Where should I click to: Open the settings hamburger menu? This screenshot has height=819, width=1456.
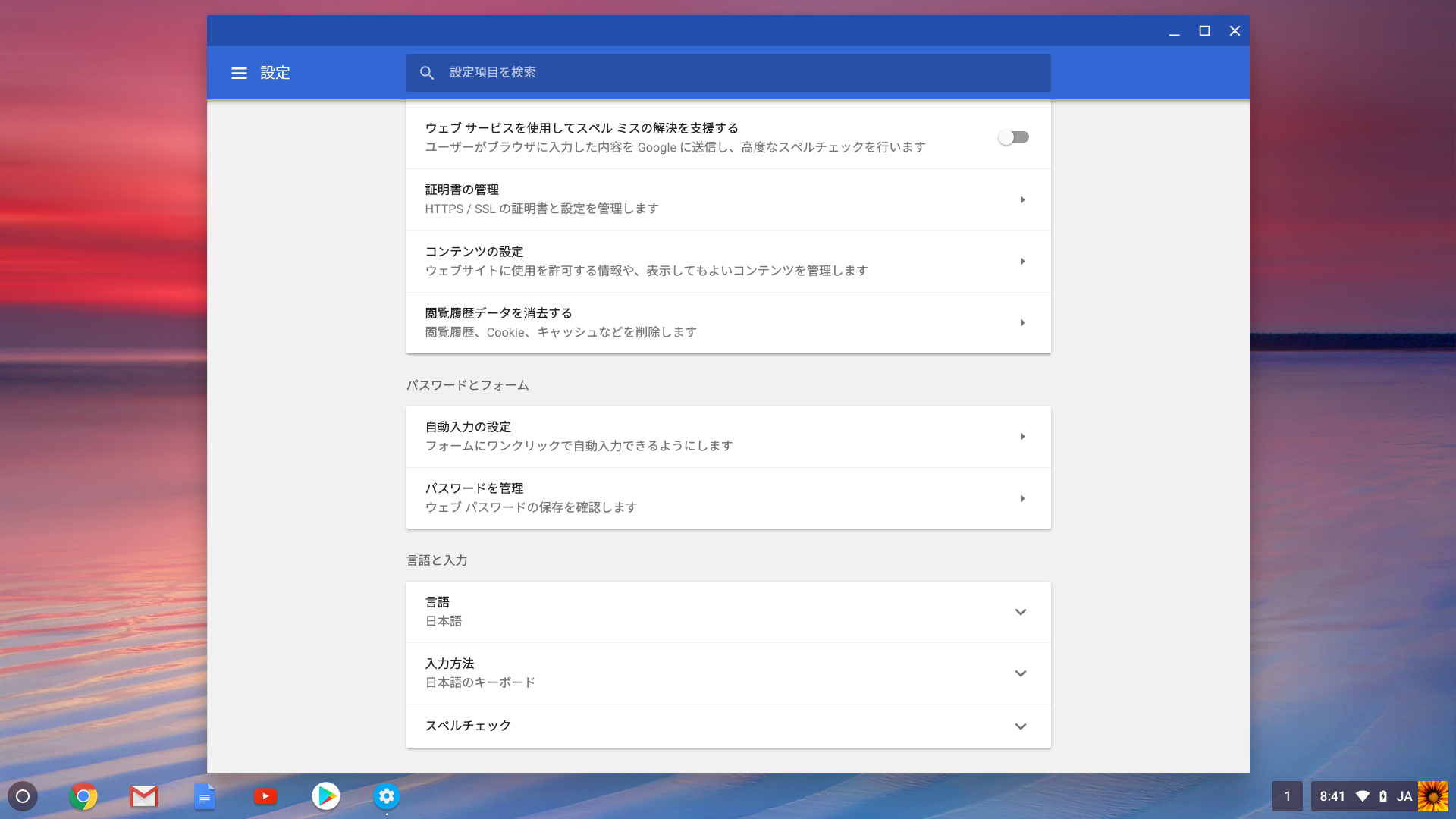(x=239, y=73)
